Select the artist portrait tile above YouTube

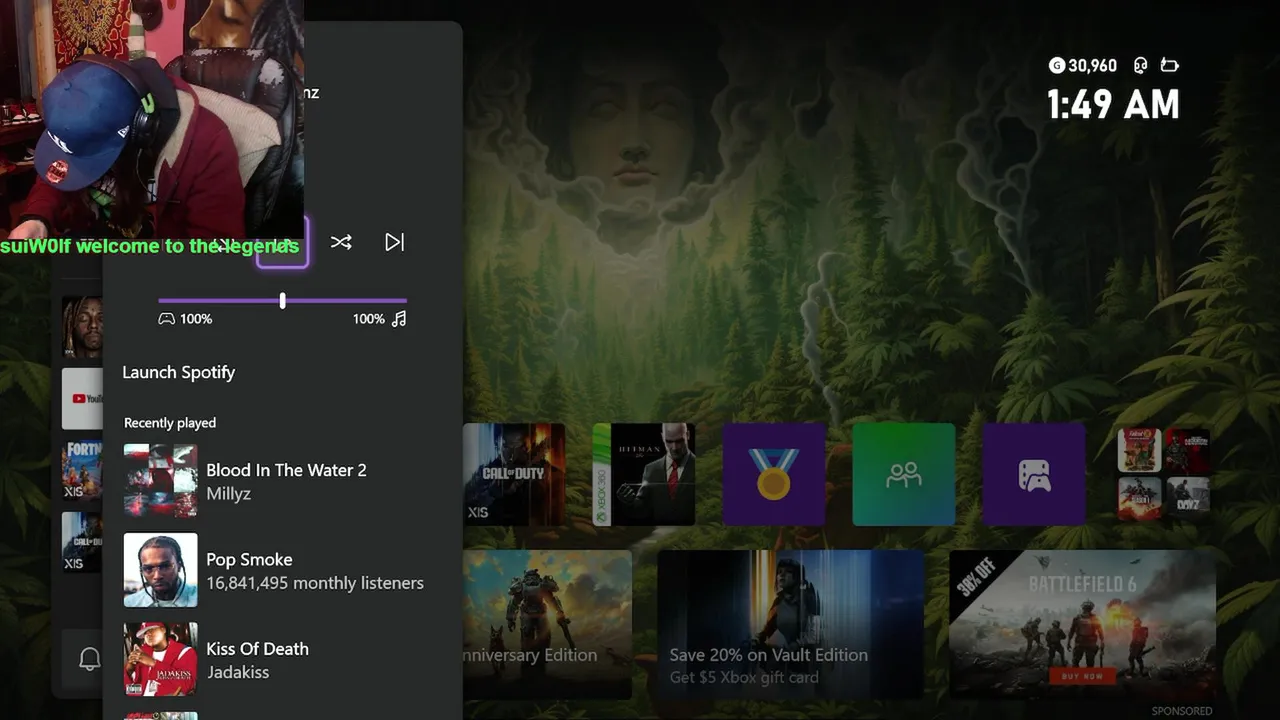coord(82,326)
